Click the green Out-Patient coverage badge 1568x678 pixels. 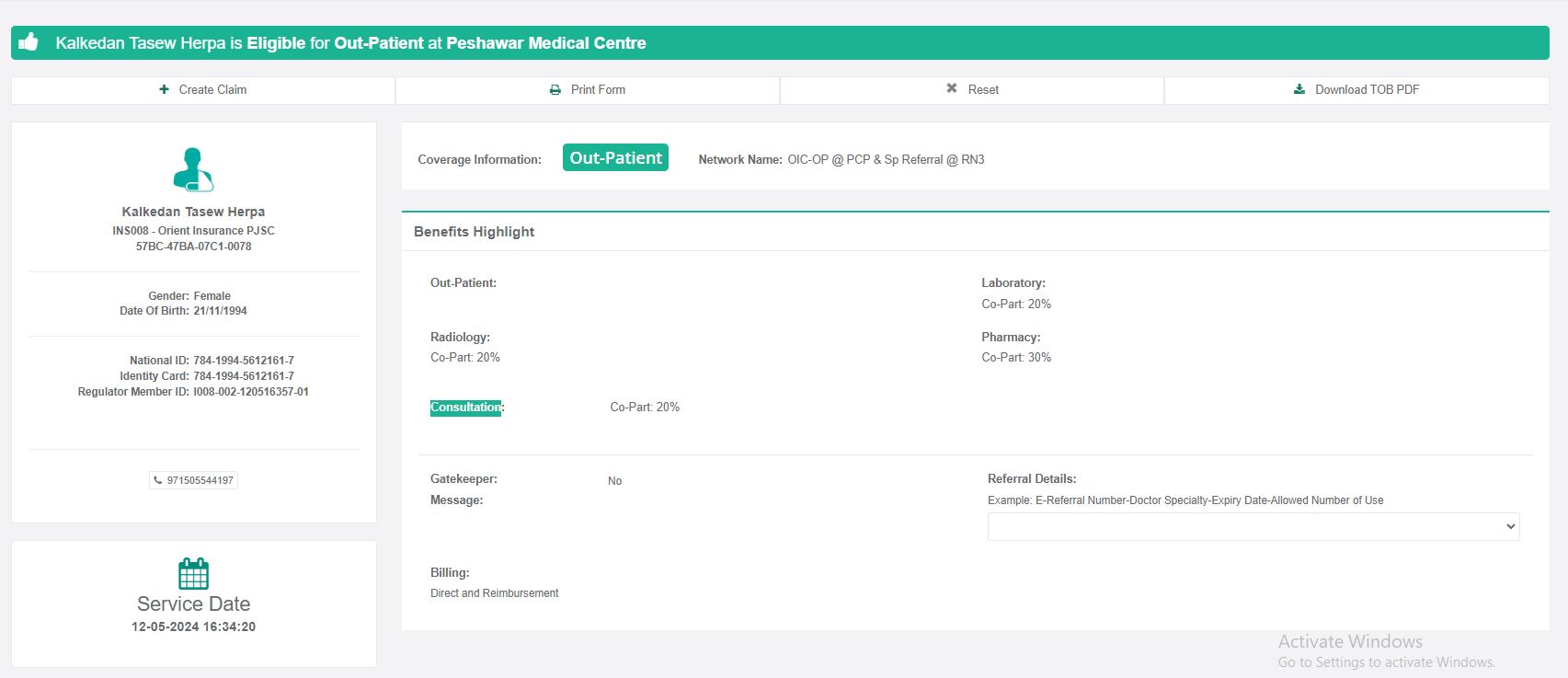615,157
